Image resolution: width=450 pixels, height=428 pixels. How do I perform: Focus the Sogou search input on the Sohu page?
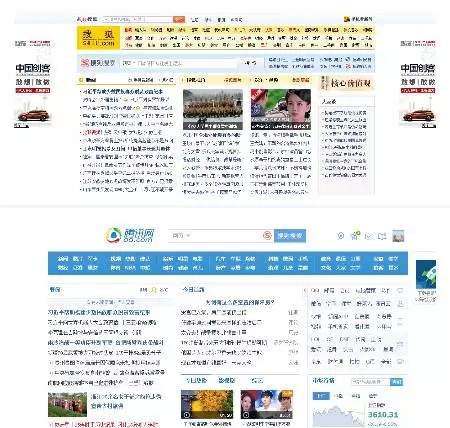(179, 63)
